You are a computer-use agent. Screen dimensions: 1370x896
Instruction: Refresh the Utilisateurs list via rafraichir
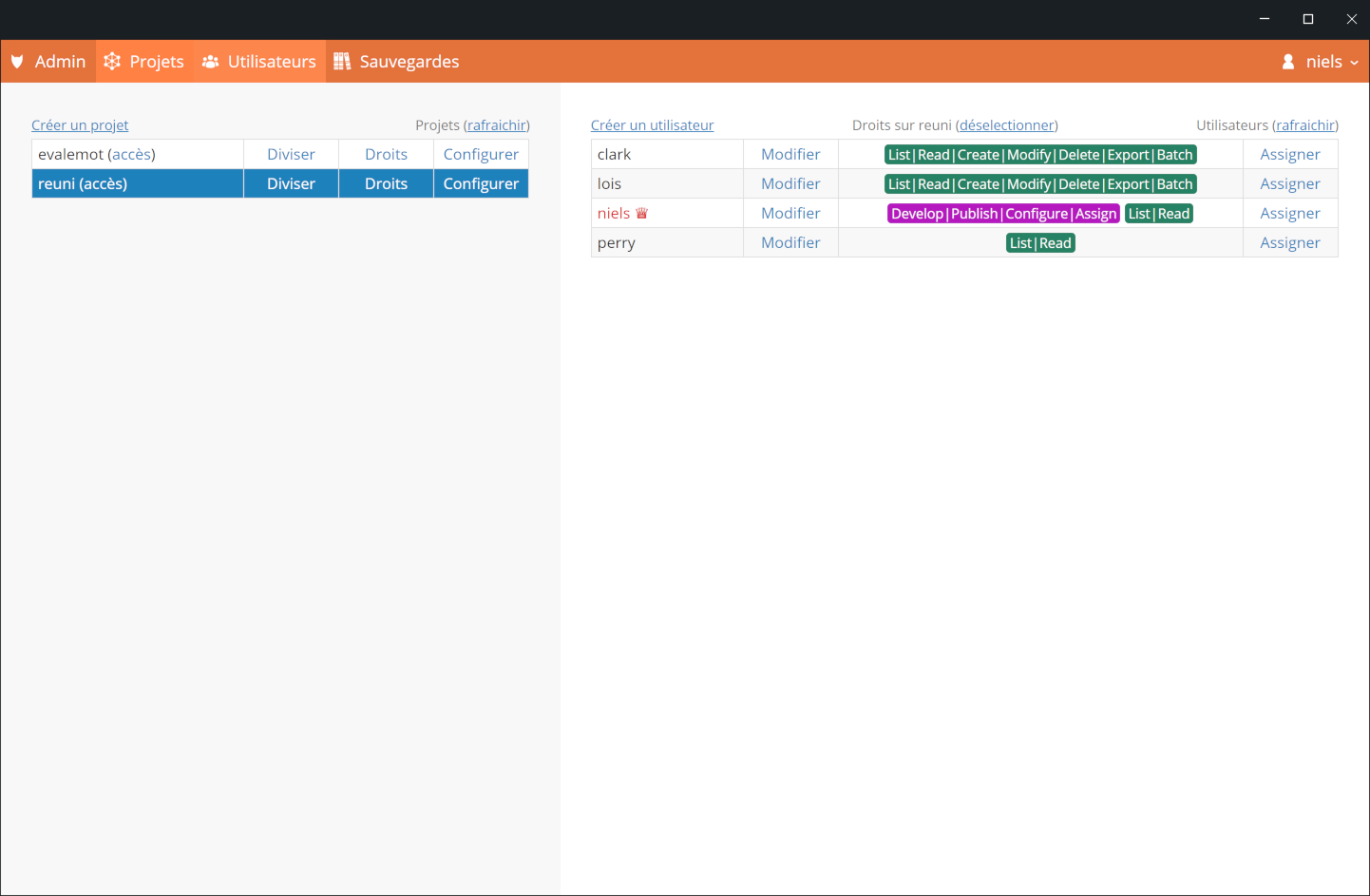[1305, 125]
